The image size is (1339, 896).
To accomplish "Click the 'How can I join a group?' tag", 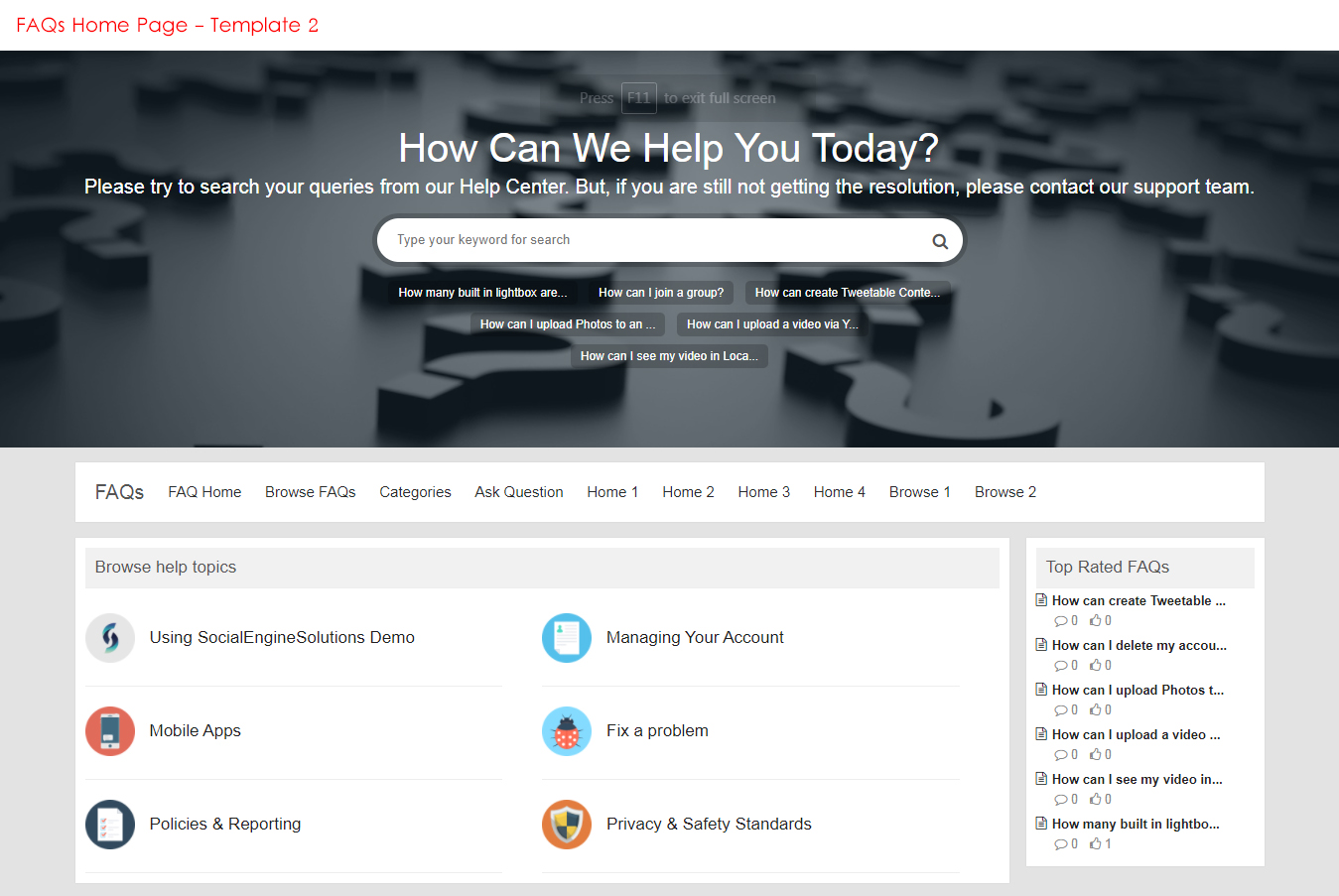I will tap(660, 293).
